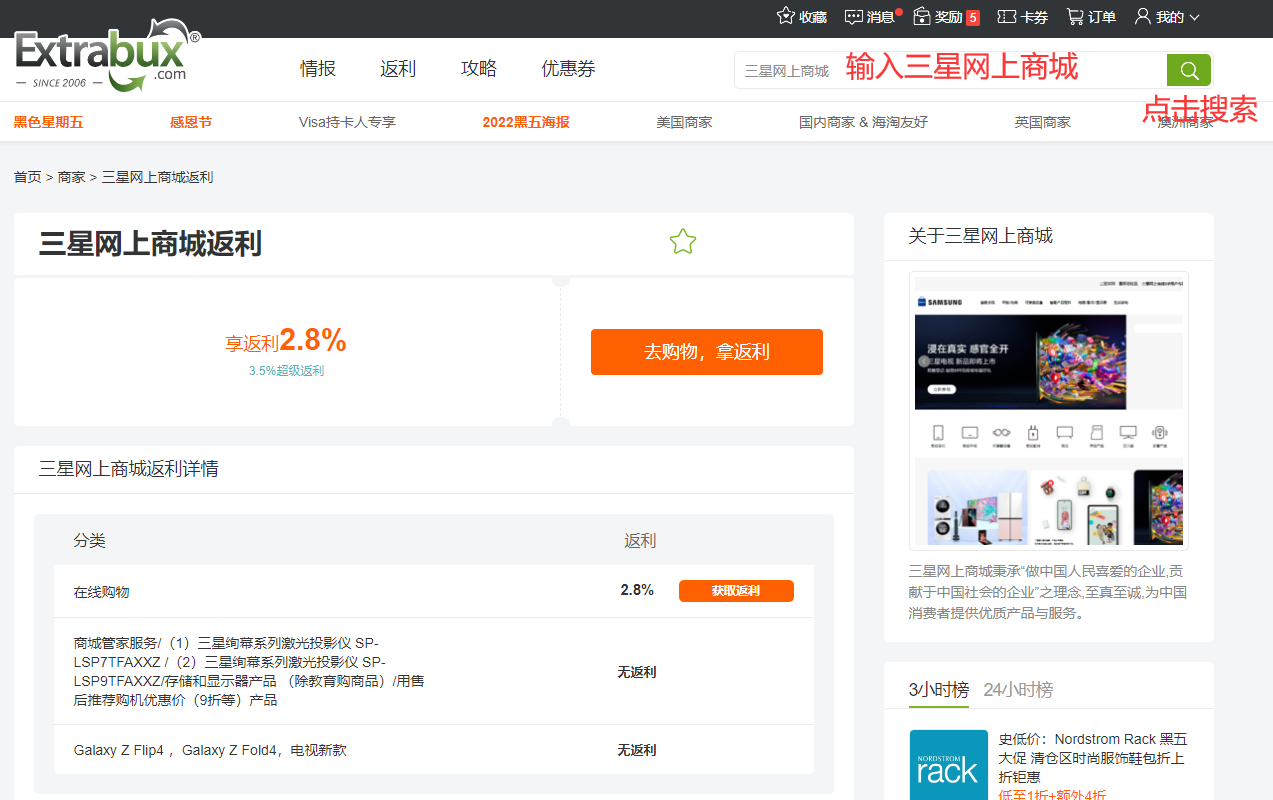Browse 英国商家 merchants
This screenshot has height=800, width=1273.
[1042, 122]
